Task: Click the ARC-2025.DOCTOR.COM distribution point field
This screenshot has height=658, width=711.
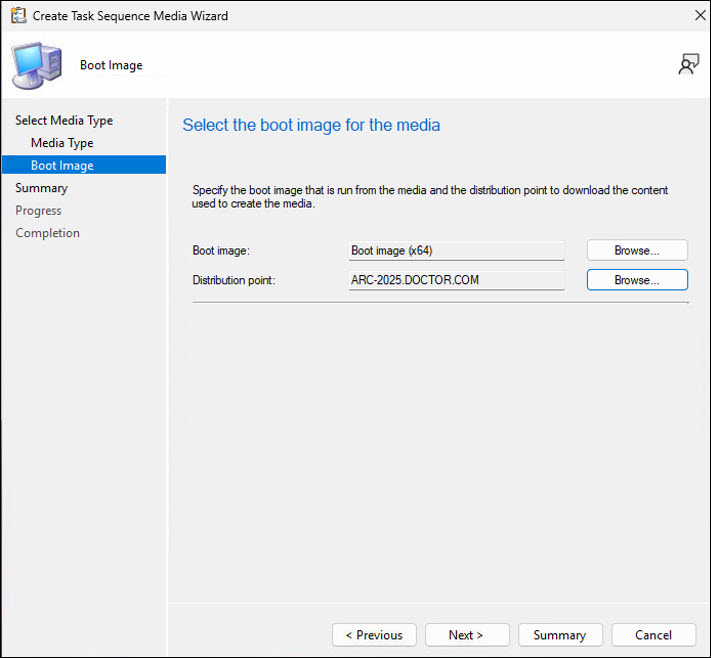Action: (x=456, y=280)
